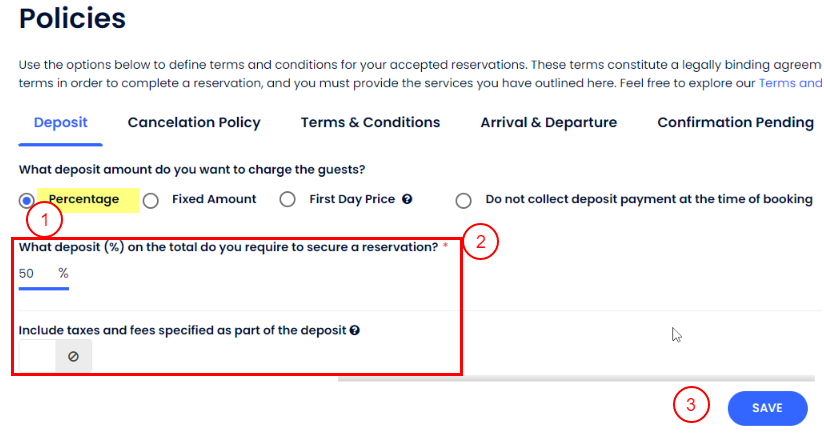Select the First Day Price radio option

click(x=288, y=200)
